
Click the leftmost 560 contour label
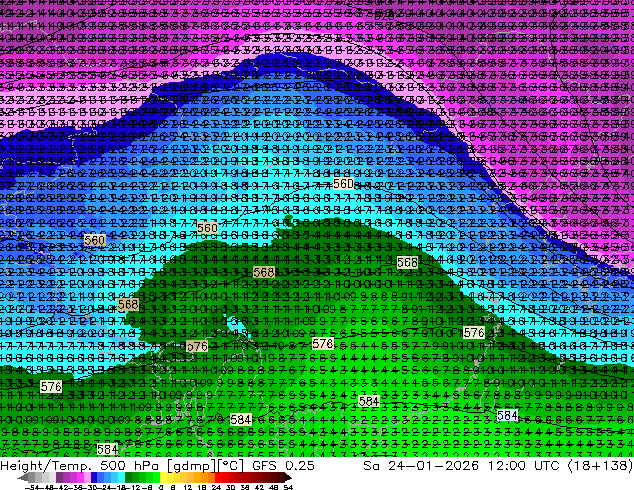[x=94, y=240]
